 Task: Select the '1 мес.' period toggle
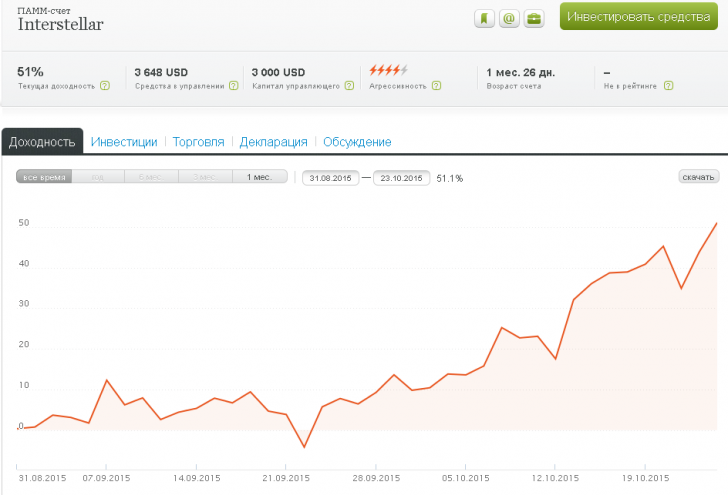[x=259, y=177]
